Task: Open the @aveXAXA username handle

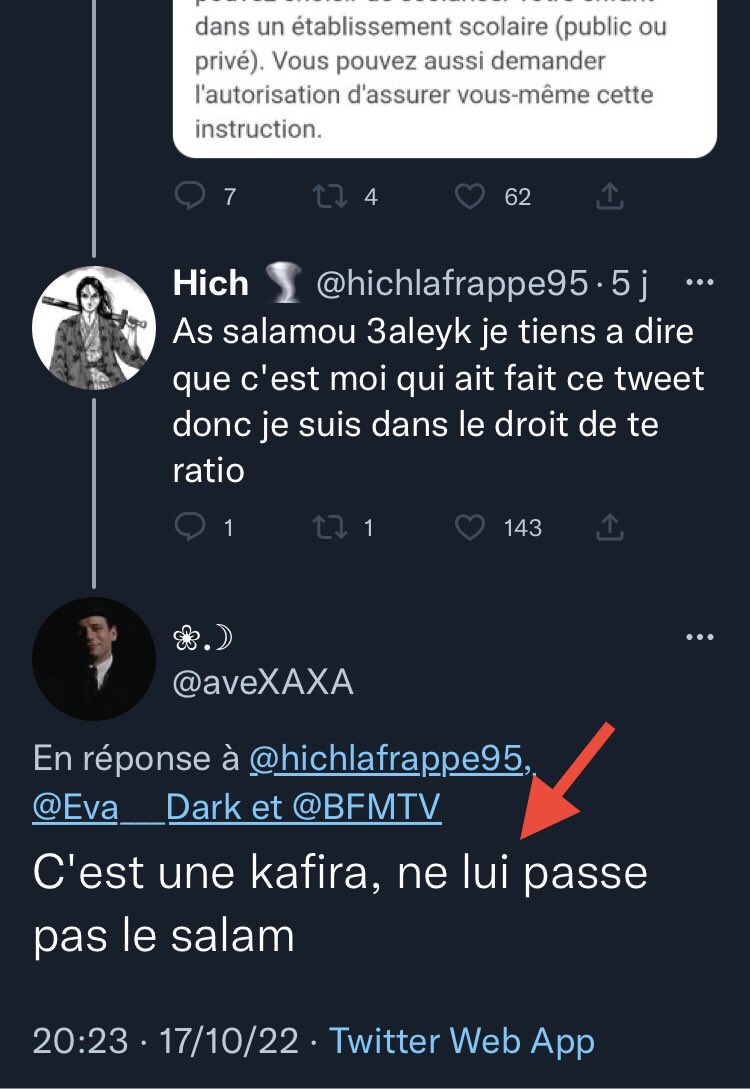Action: pyautogui.click(x=263, y=683)
